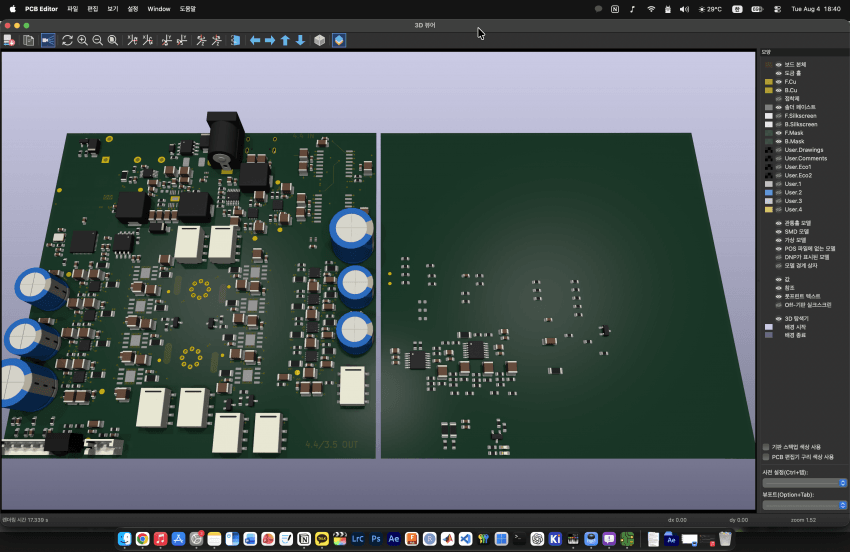Viewport: 850px width, 552px height.
Task: Click the User.2 blue color swatch
Action: pos(769,192)
